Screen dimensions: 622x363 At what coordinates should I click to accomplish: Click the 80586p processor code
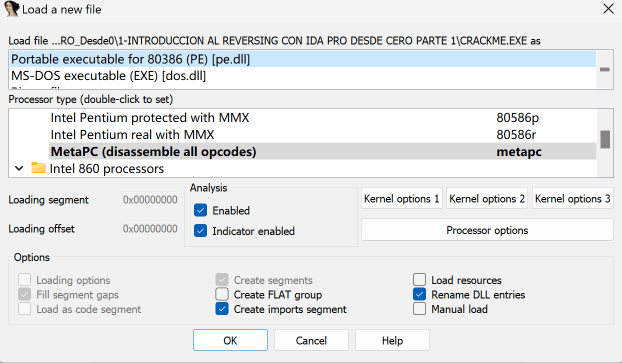point(518,118)
